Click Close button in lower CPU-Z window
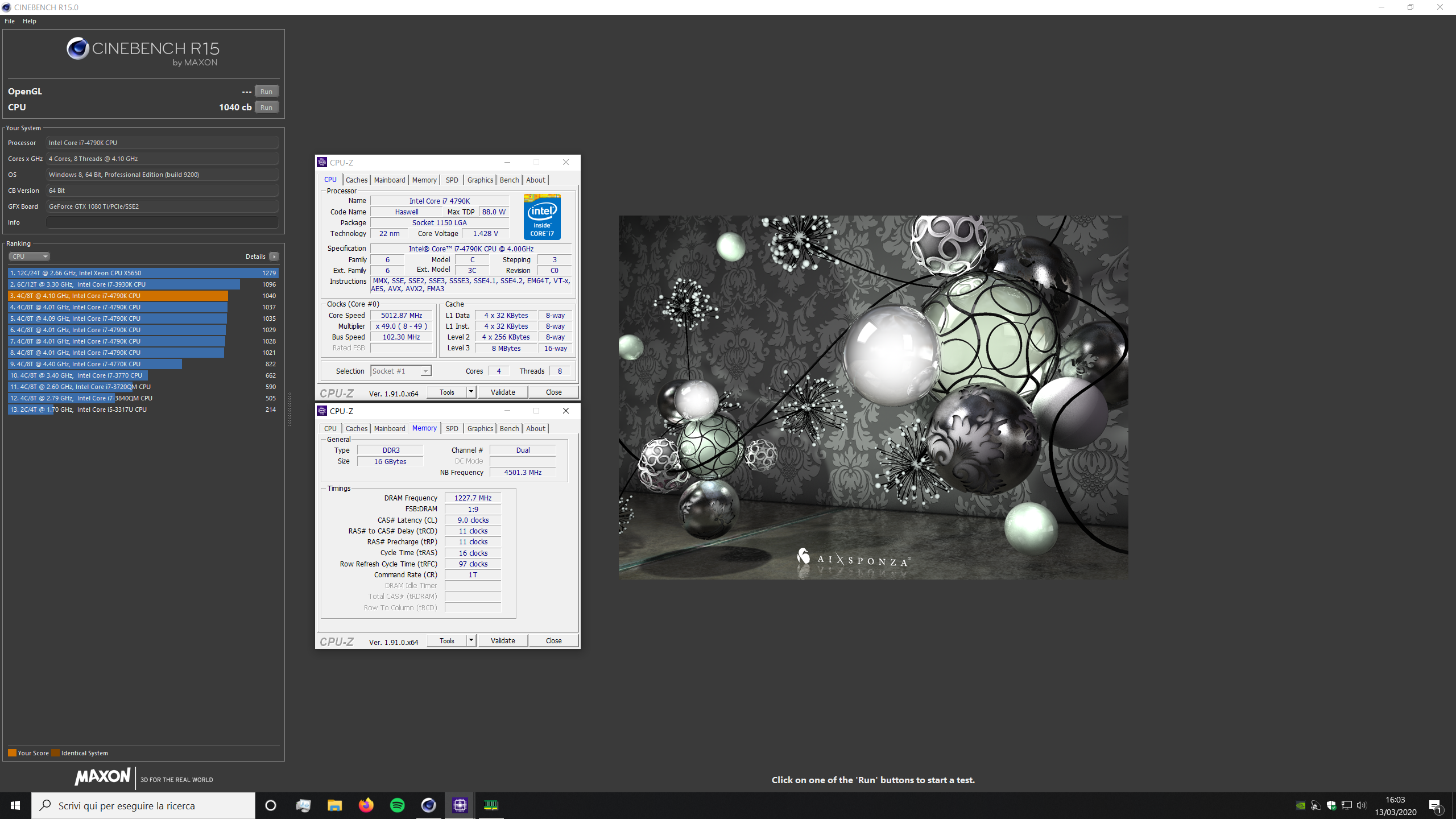This screenshot has width=1456, height=819. pyautogui.click(x=553, y=640)
